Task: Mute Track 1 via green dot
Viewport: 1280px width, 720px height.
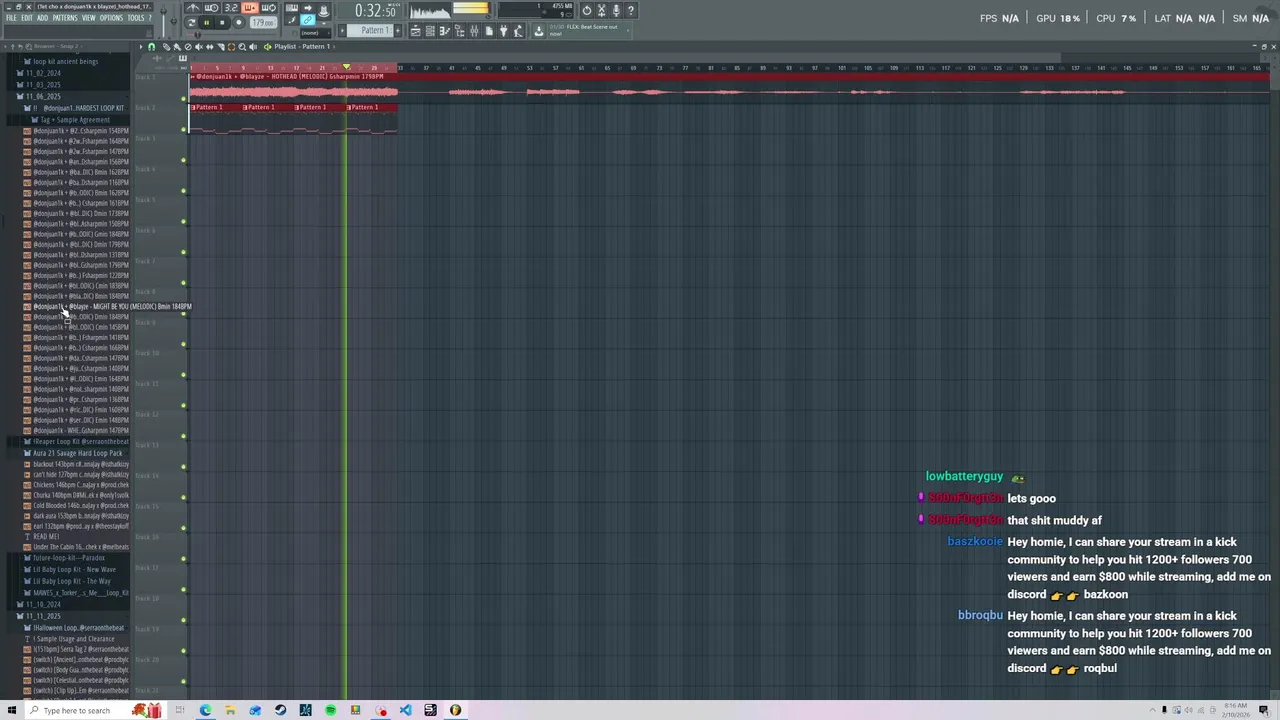Action: coord(183,98)
